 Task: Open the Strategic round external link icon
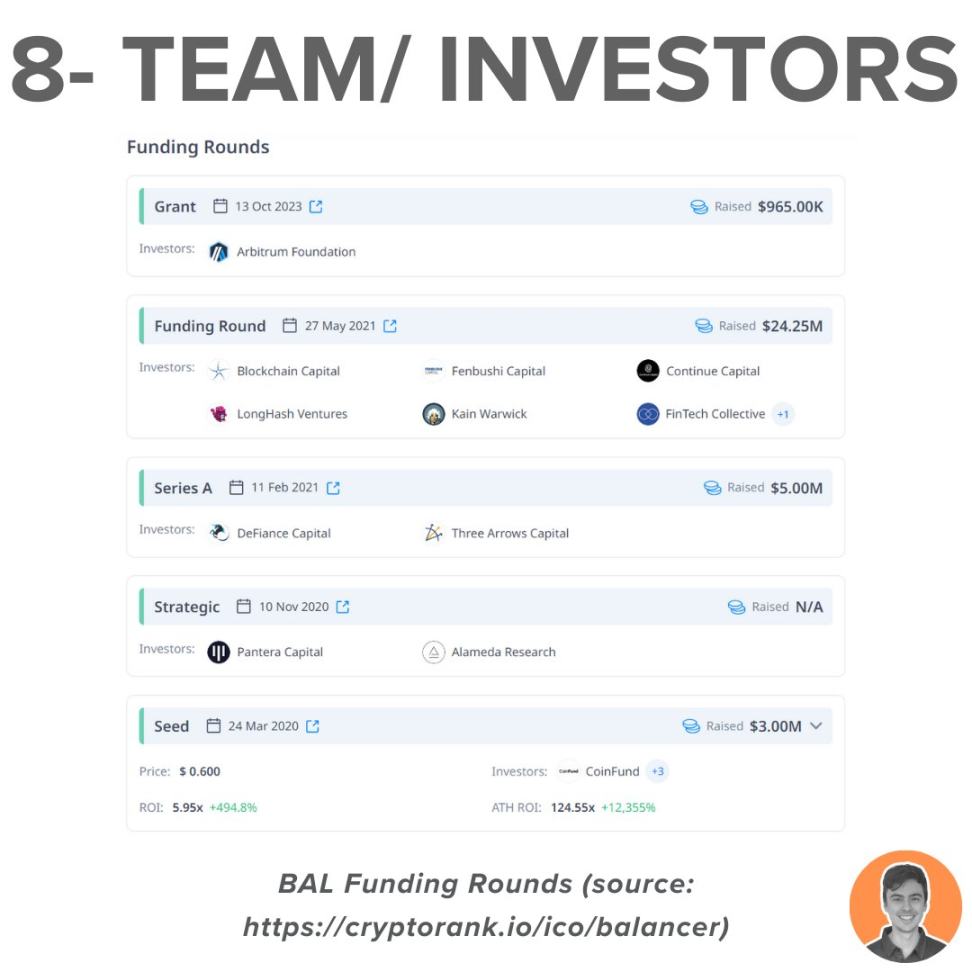coord(343,607)
